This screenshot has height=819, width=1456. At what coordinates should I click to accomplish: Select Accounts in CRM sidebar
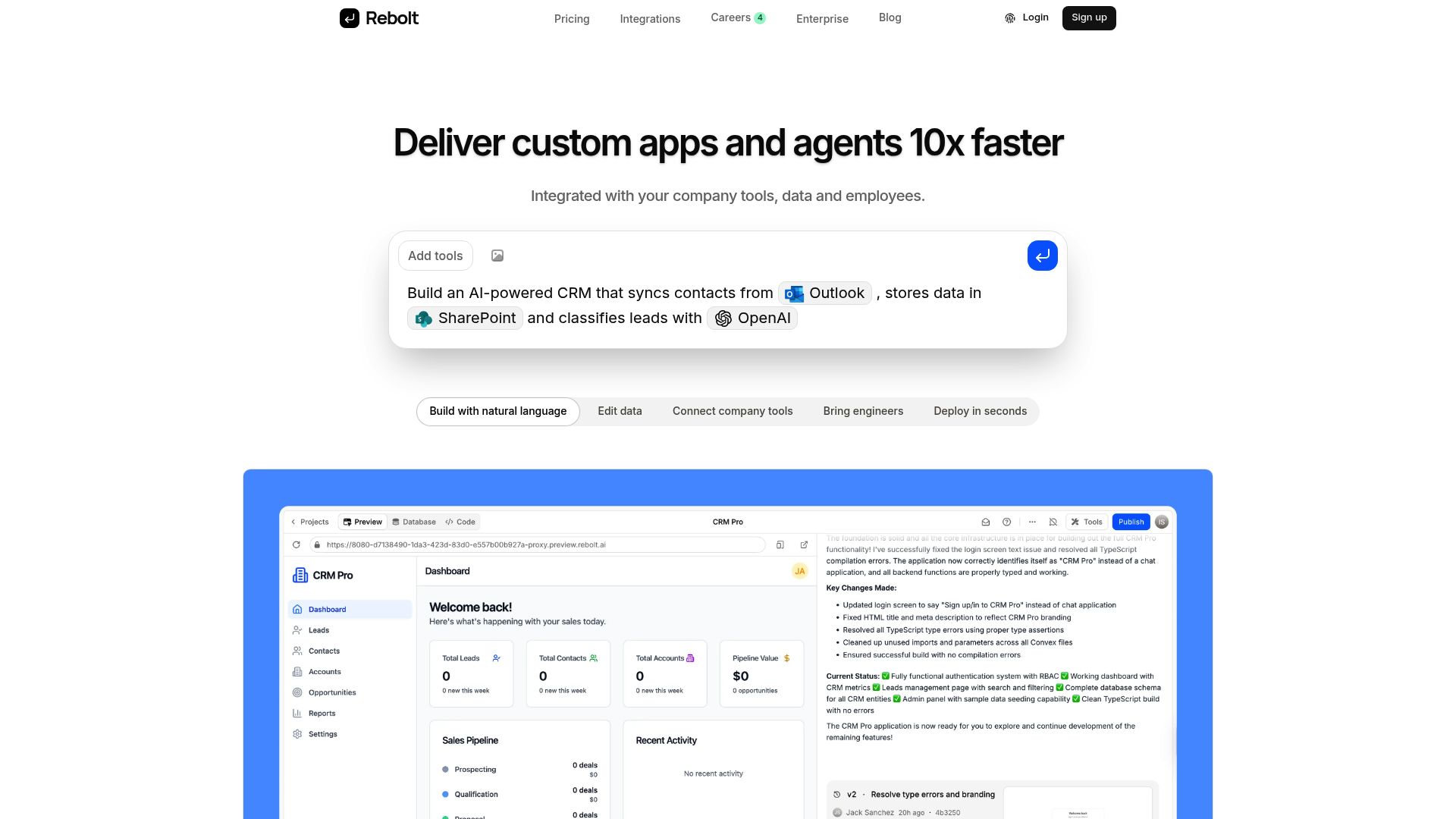click(350, 672)
